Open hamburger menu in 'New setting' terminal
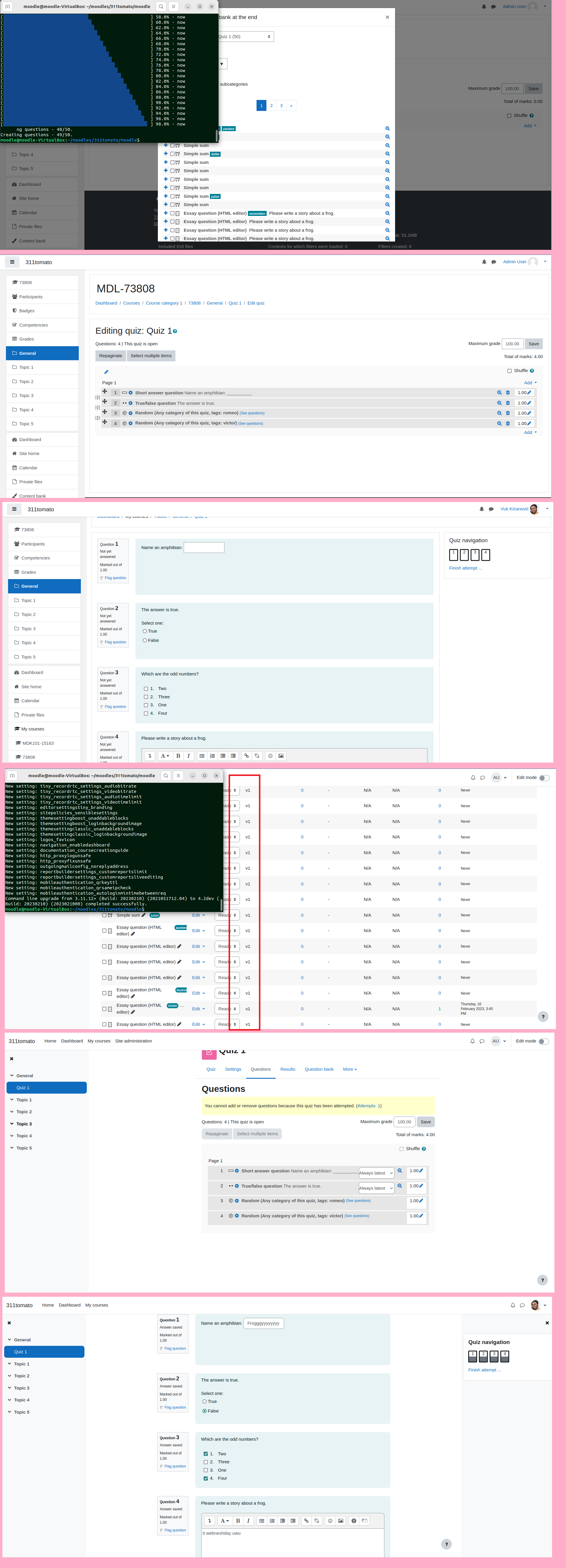This screenshot has height=1568, width=566. coord(178,775)
